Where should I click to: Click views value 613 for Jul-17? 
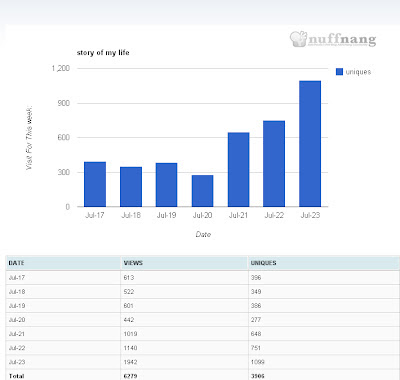click(129, 278)
